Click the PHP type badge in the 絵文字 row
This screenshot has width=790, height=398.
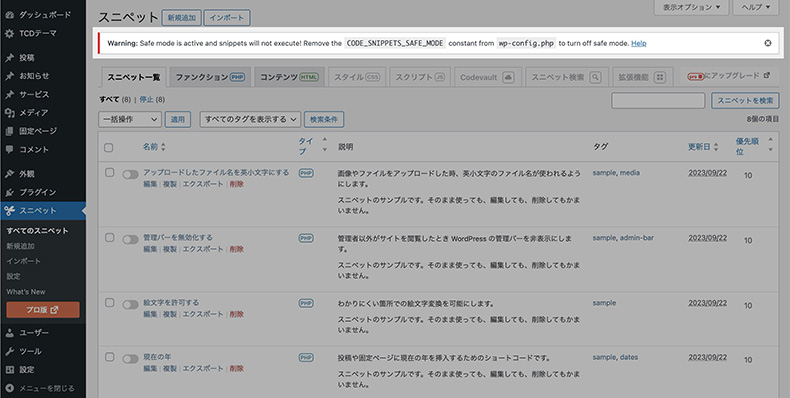[306, 303]
